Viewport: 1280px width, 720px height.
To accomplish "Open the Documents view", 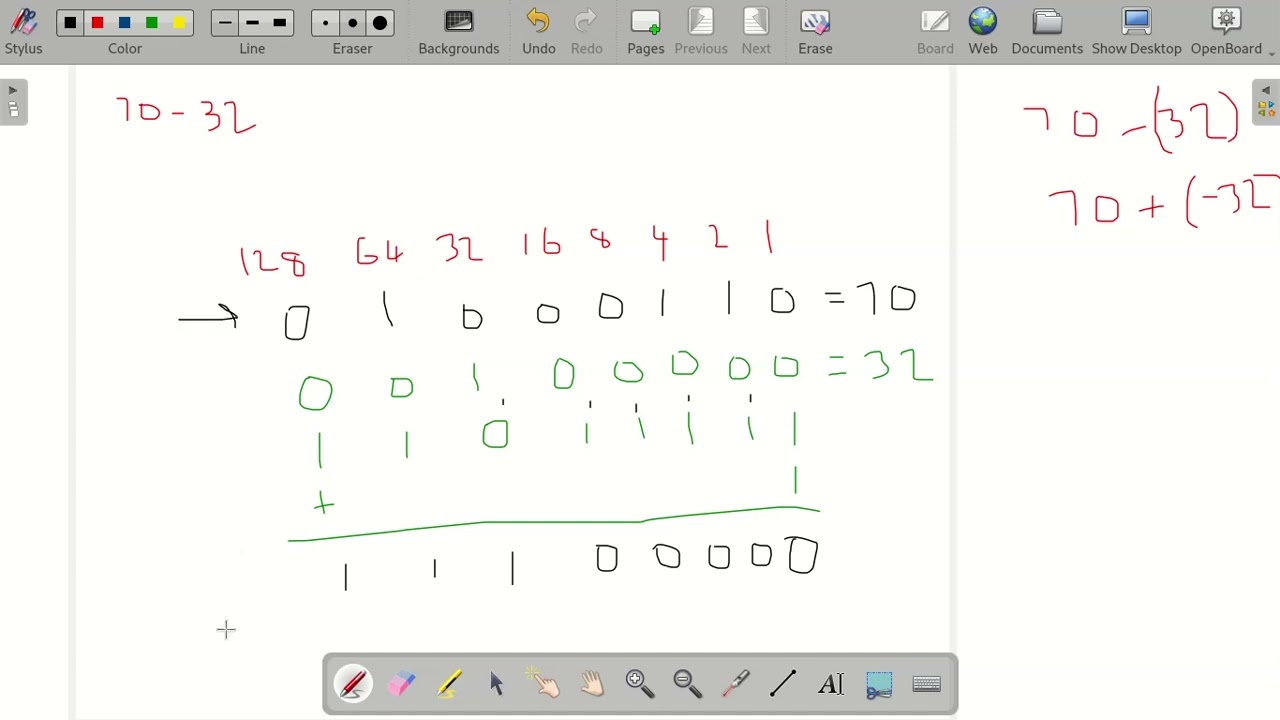I will [x=1047, y=32].
